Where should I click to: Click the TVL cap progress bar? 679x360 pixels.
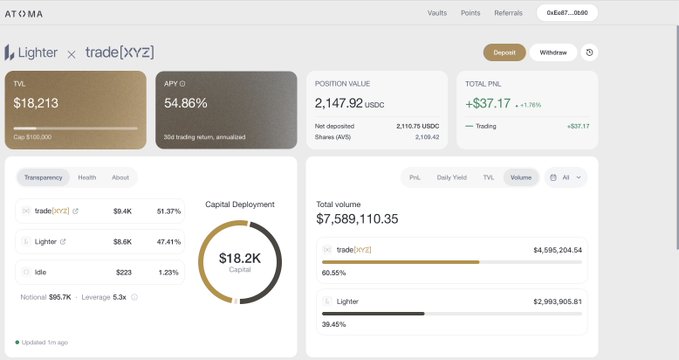76,128
